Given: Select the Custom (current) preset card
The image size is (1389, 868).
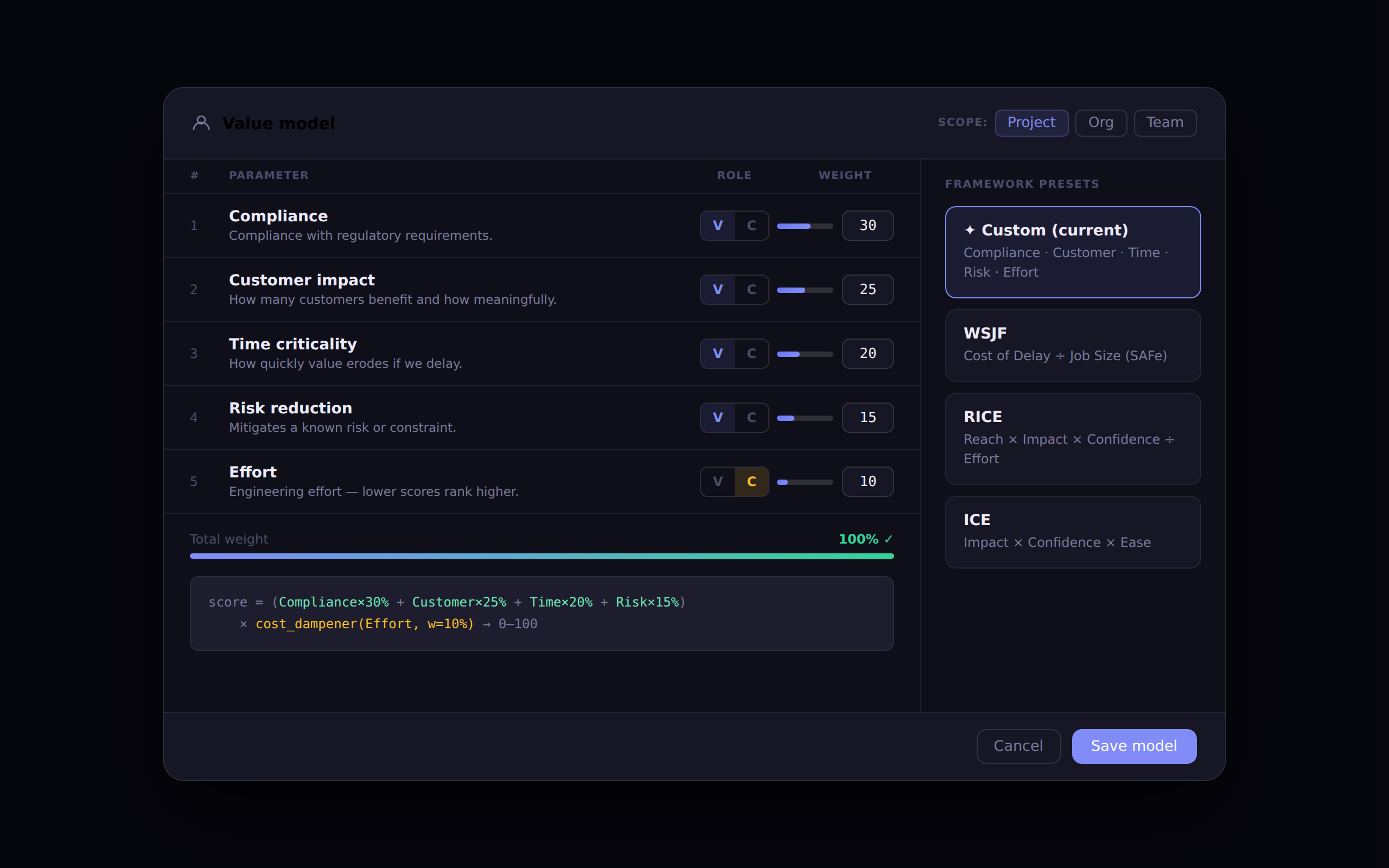Looking at the screenshot, I should [1073, 252].
